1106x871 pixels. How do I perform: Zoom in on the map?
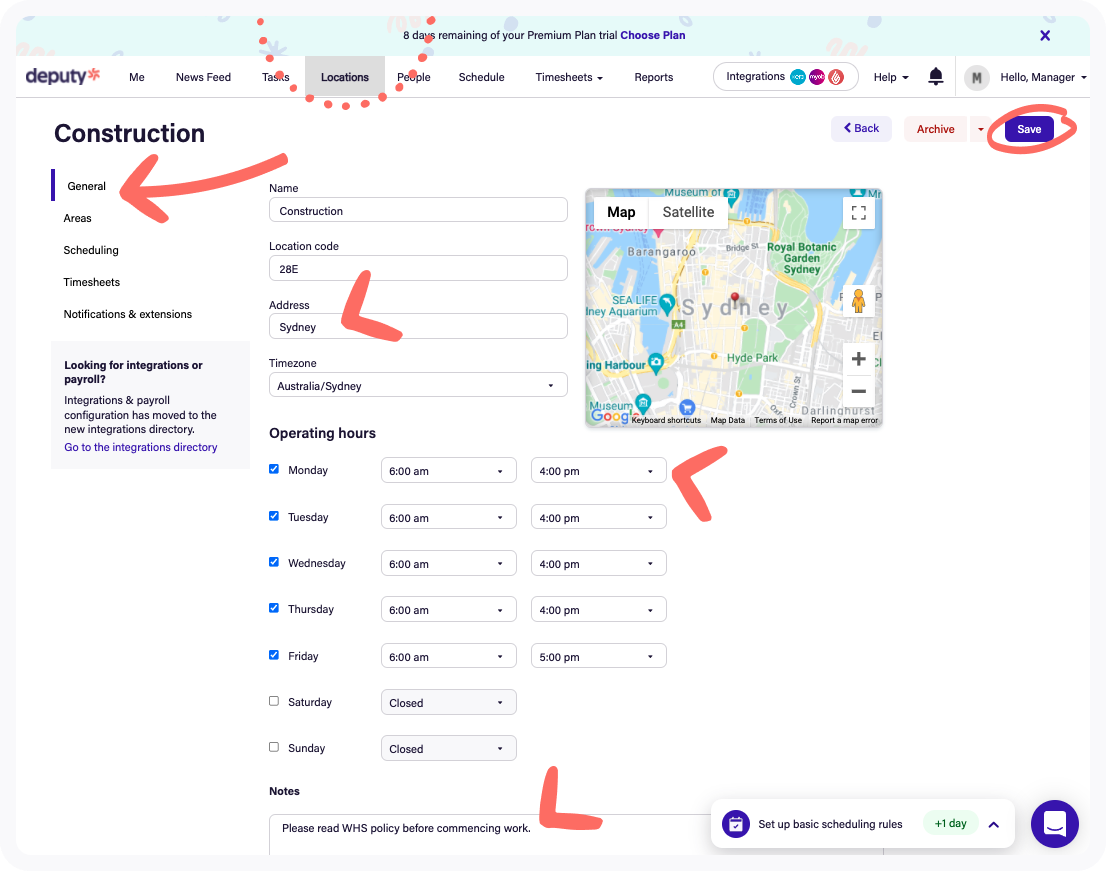pos(858,359)
